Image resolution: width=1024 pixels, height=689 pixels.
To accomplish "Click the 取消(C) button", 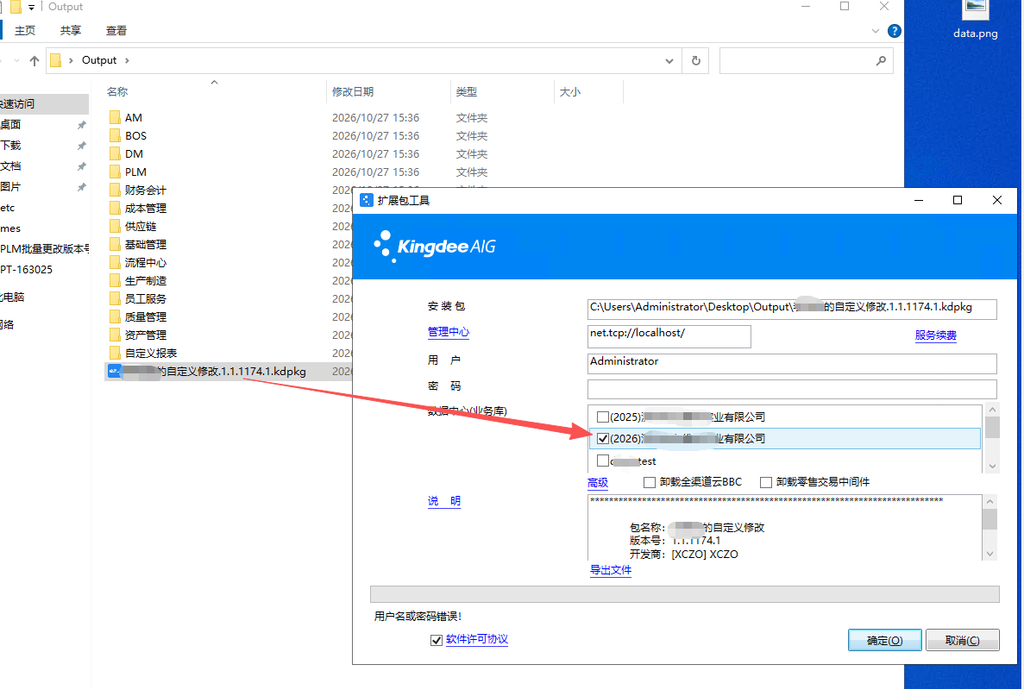I will point(963,640).
